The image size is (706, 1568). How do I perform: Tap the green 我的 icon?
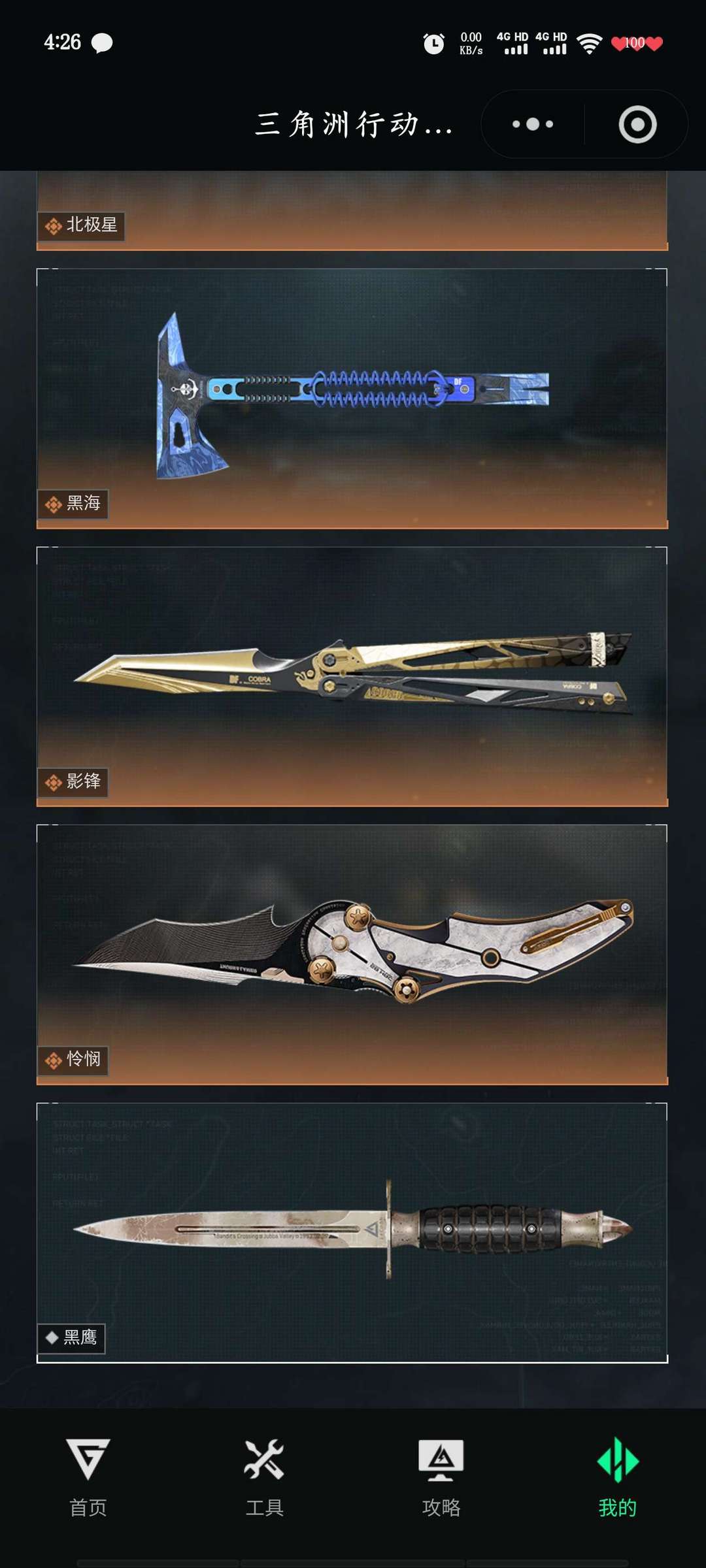[618, 1460]
